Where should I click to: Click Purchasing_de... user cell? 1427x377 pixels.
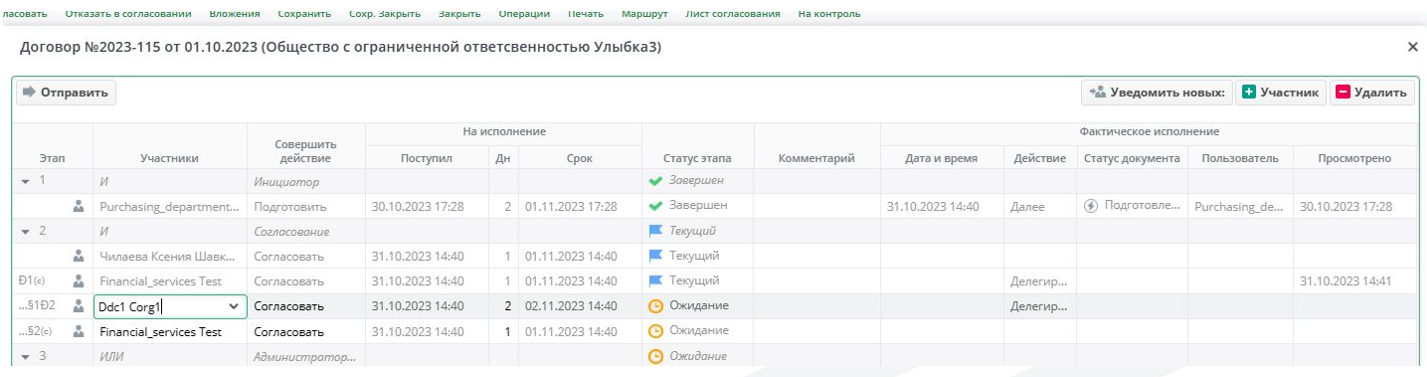[1237, 206]
